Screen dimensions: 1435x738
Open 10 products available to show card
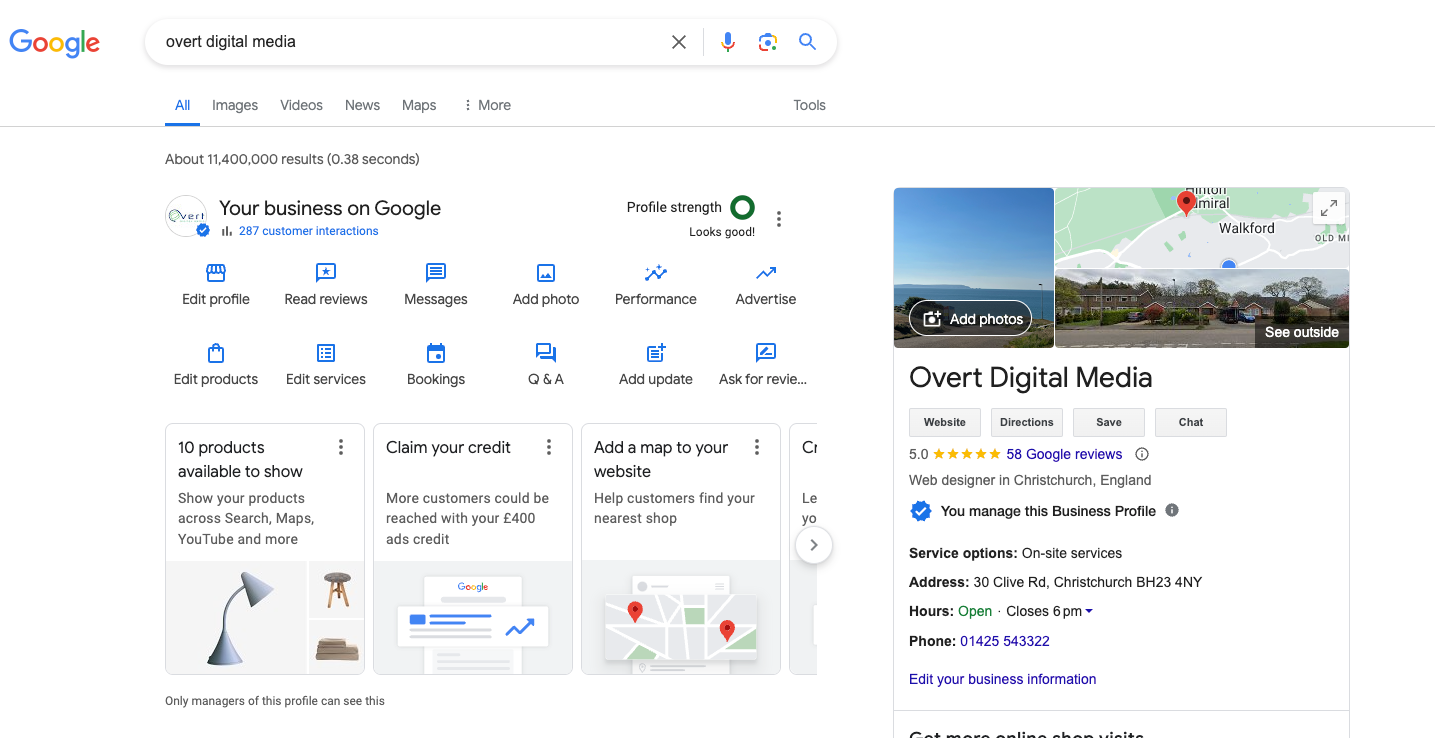265,548
